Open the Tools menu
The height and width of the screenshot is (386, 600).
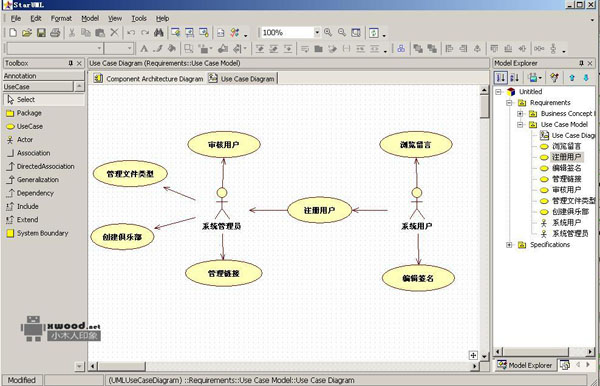pyautogui.click(x=139, y=18)
